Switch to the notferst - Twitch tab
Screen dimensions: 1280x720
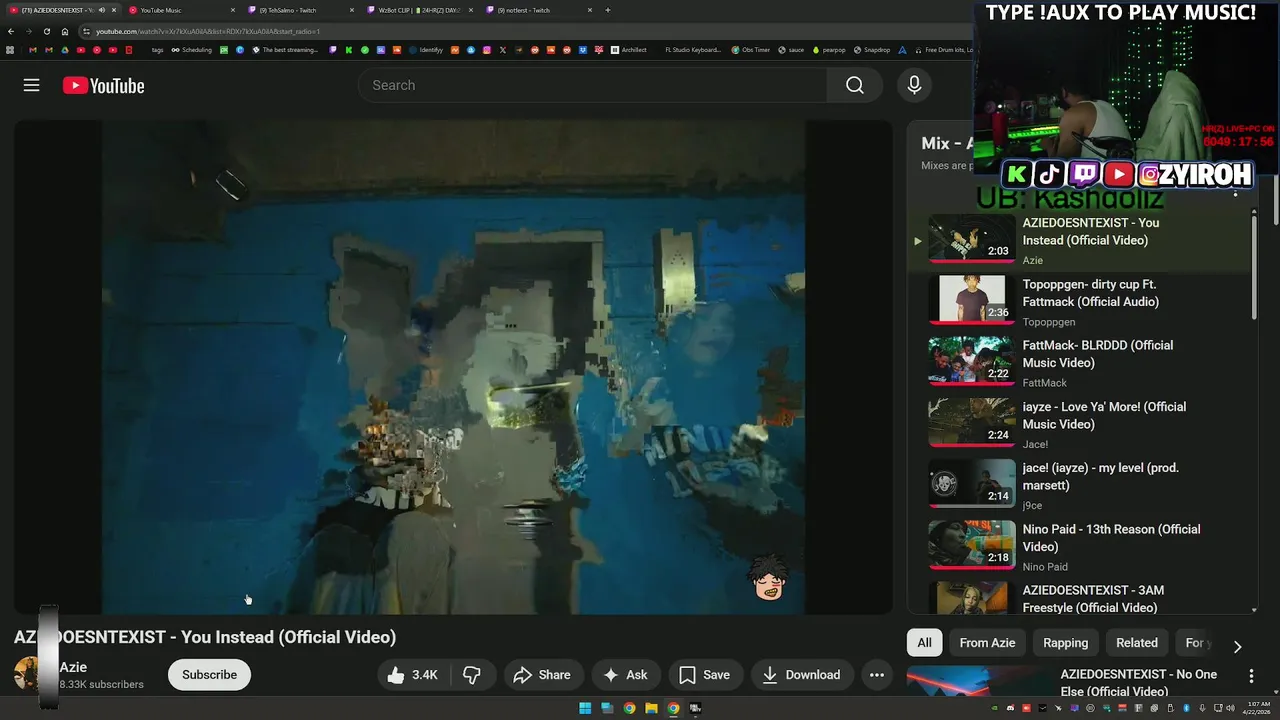[x=537, y=10]
